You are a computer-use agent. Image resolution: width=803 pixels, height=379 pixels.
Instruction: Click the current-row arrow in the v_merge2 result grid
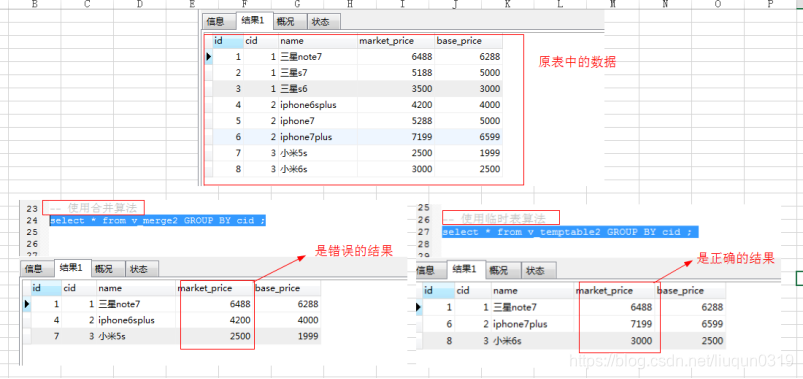coord(27,304)
